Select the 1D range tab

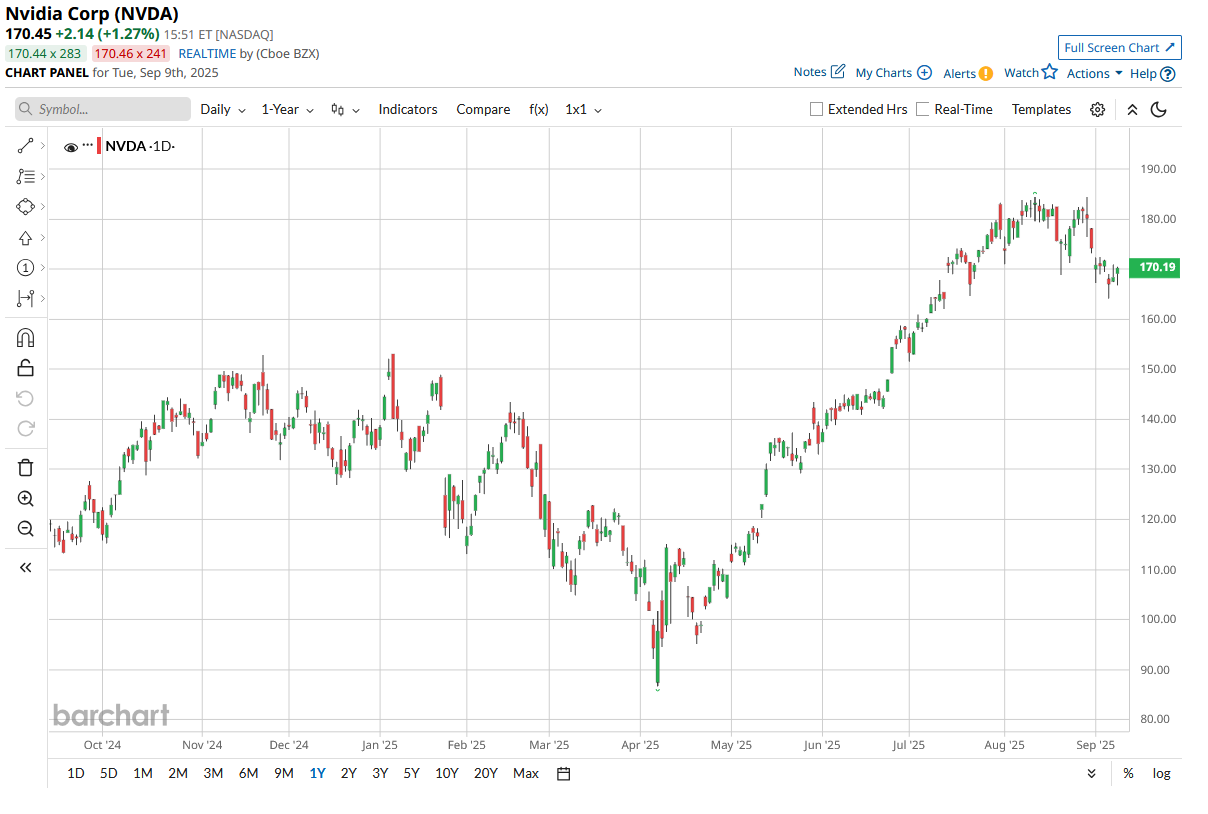pyautogui.click(x=76, y=773)
